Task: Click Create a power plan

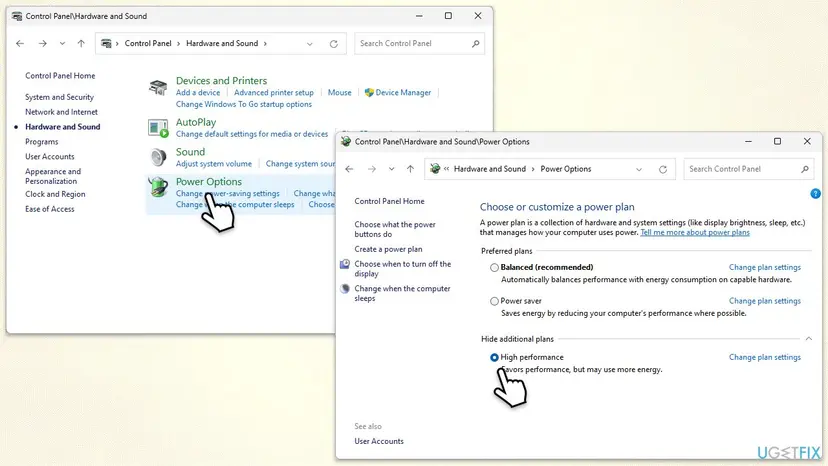Action: 388,249
